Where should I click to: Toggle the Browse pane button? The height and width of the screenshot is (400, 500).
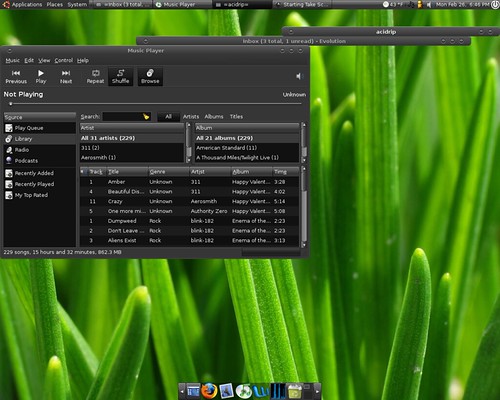point(150,77)
